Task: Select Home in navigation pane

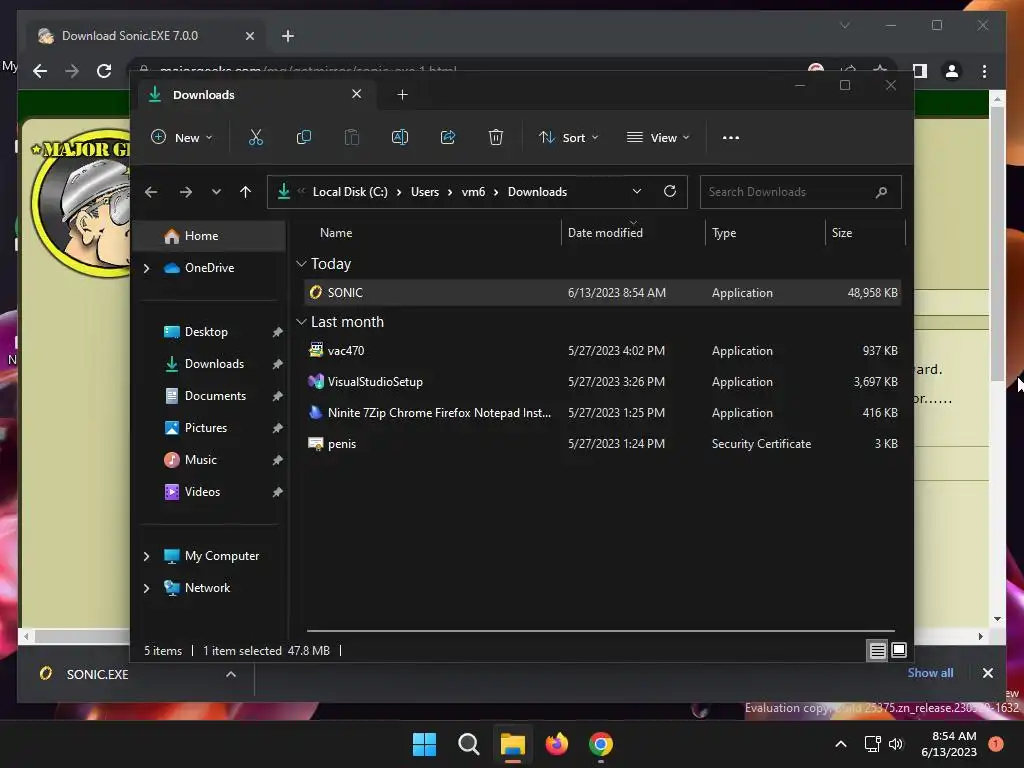Action: pos(210,236)
